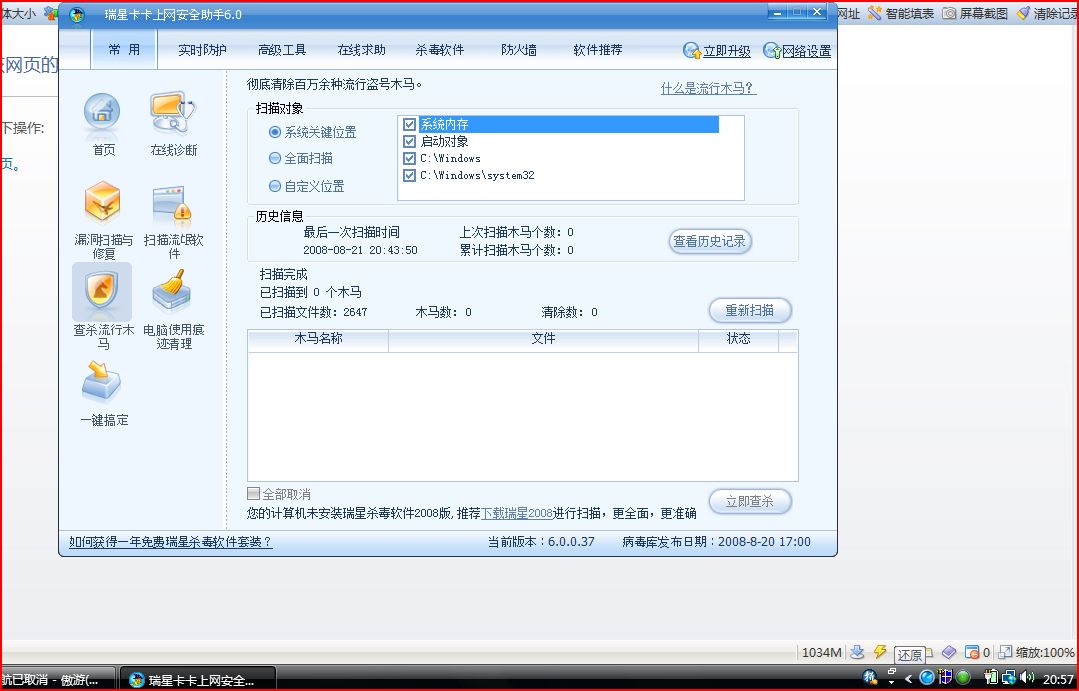Toggle the C:\Windows checkbox
The height and width of the screenshot is (691, 1079).
point(409,158)
